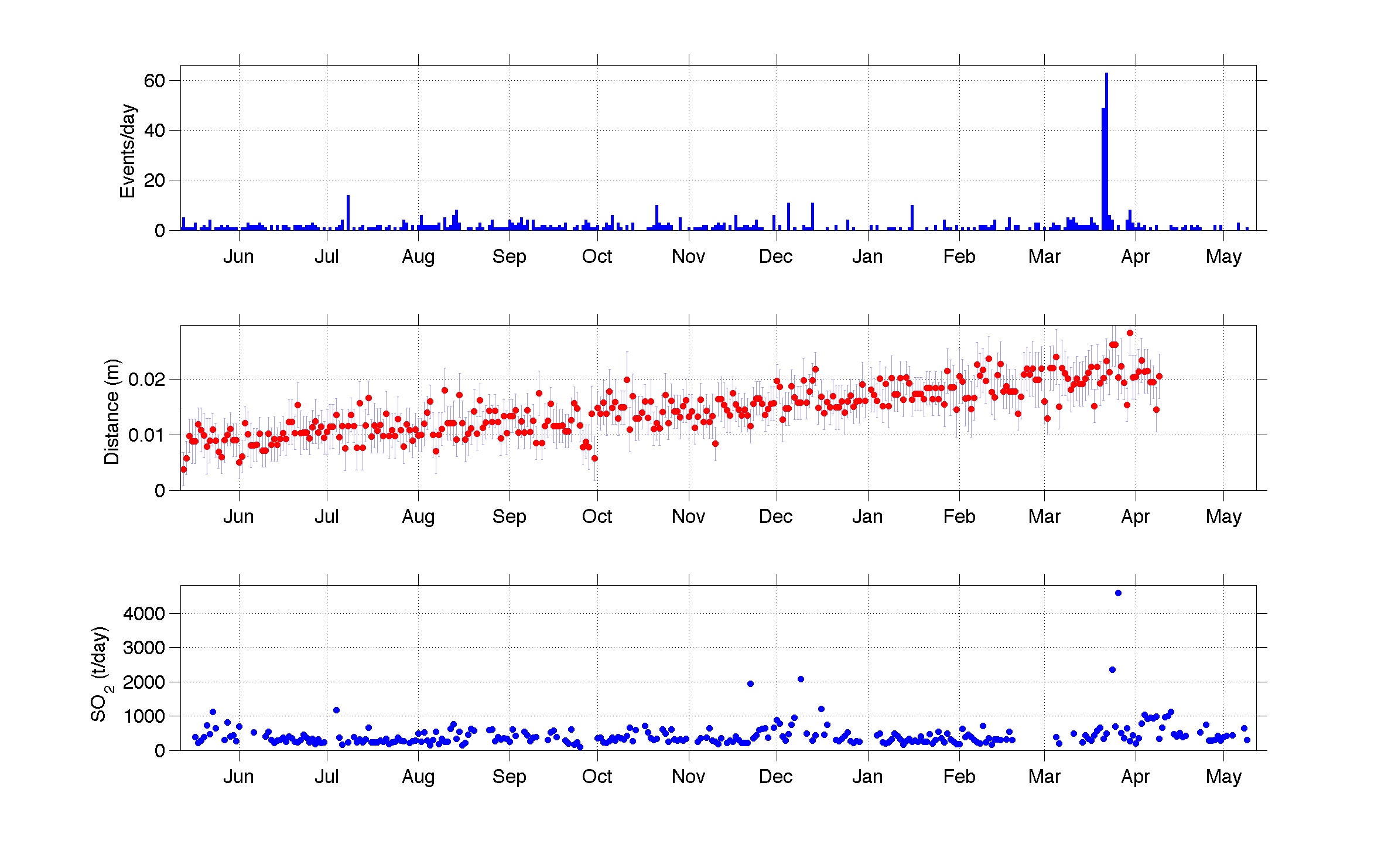The width and height of the screenshot is (1388, 868).
Task: Click the 0.02 tick label on Distance axis
Action: click(x=147, y=380)
